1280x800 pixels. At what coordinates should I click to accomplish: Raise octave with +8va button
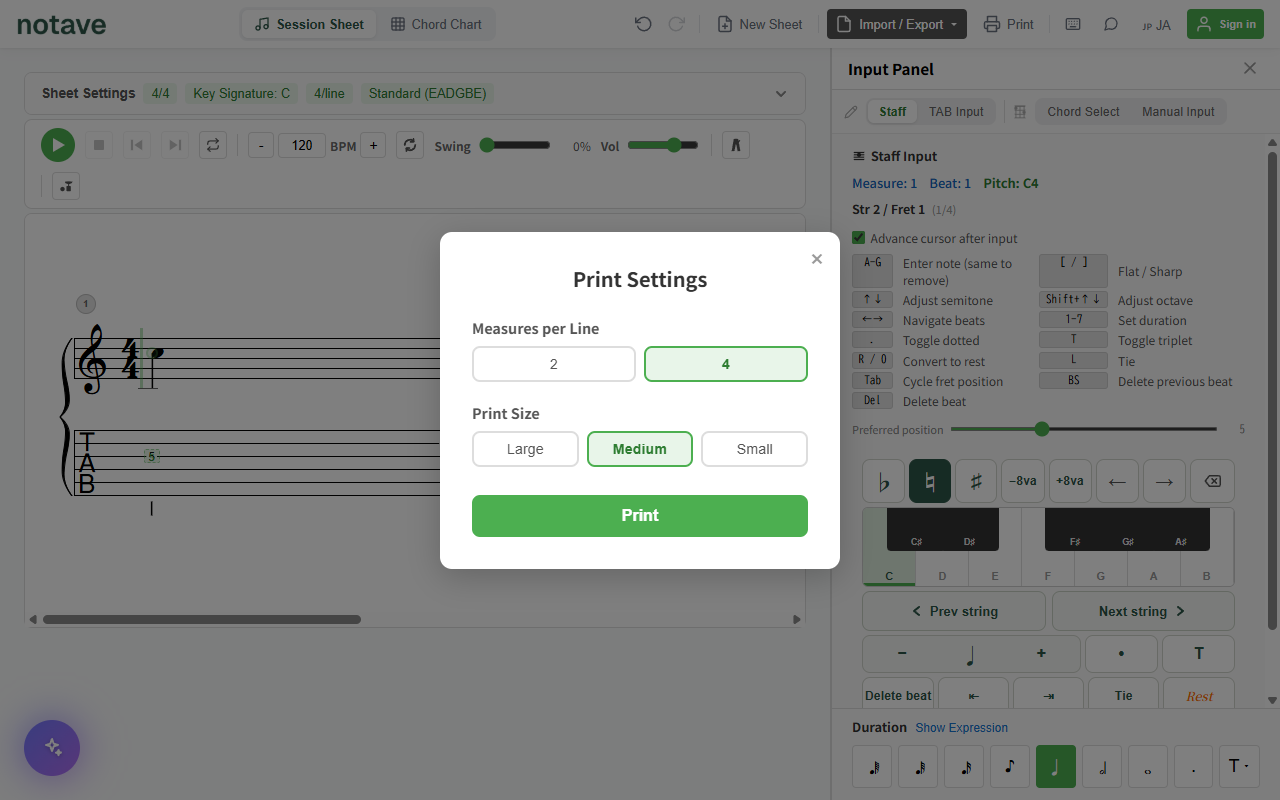tap(1070, 481)
